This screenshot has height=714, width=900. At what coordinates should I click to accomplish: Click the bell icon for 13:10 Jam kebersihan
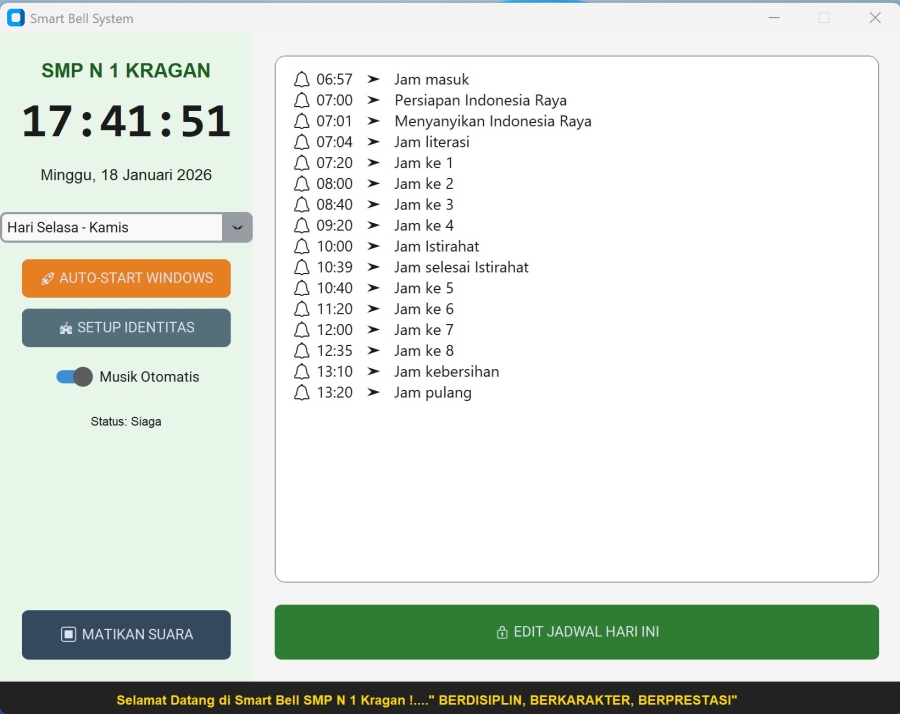[302, 372]
